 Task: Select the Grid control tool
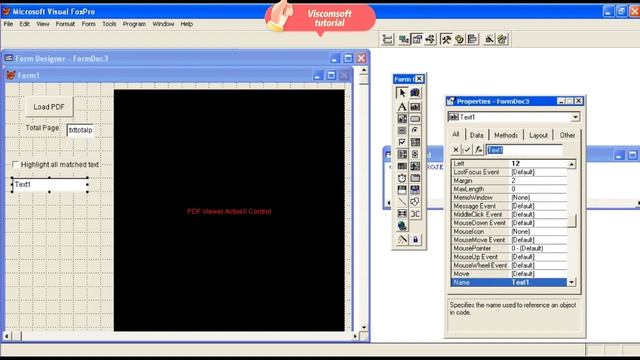pyautogui.click(x=402, y=166)
